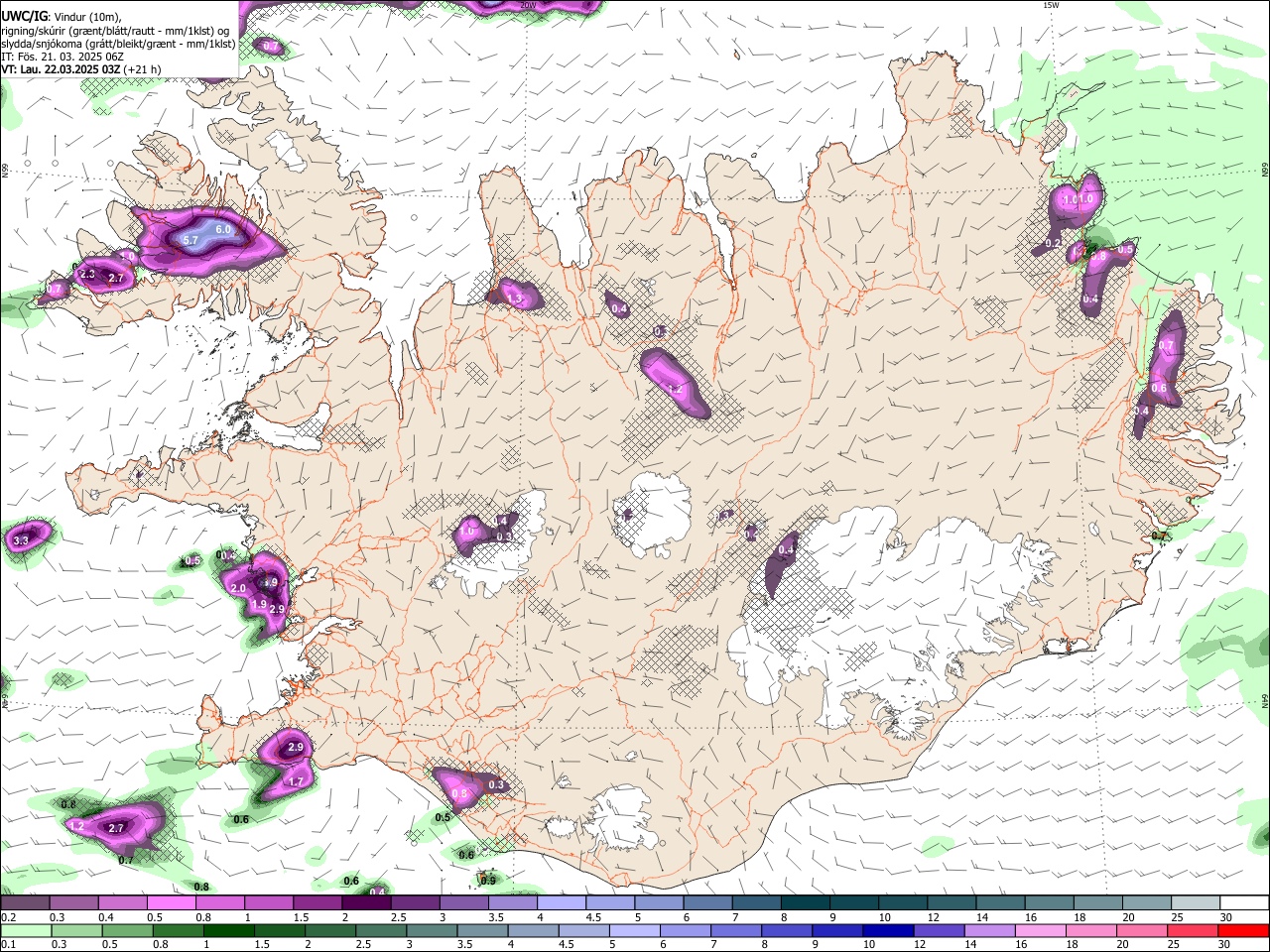Click bright pink 0.5 swatch in upper legend row
Image resolution: width=1270 pixels, height=952 pixels.
point(171,902)
